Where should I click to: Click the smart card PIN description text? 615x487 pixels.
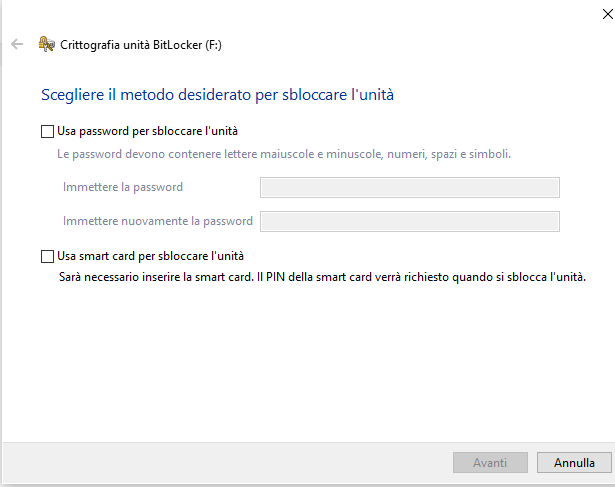322,277
